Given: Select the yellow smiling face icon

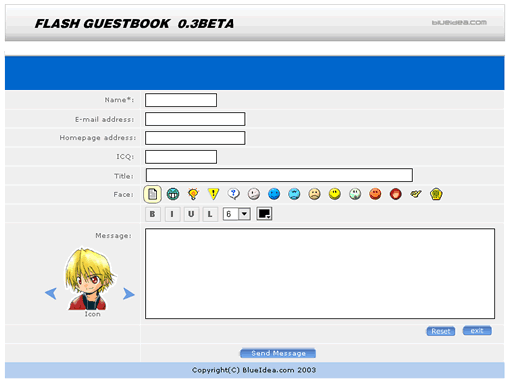Looking at the screenshot, I should coord(335,194).
